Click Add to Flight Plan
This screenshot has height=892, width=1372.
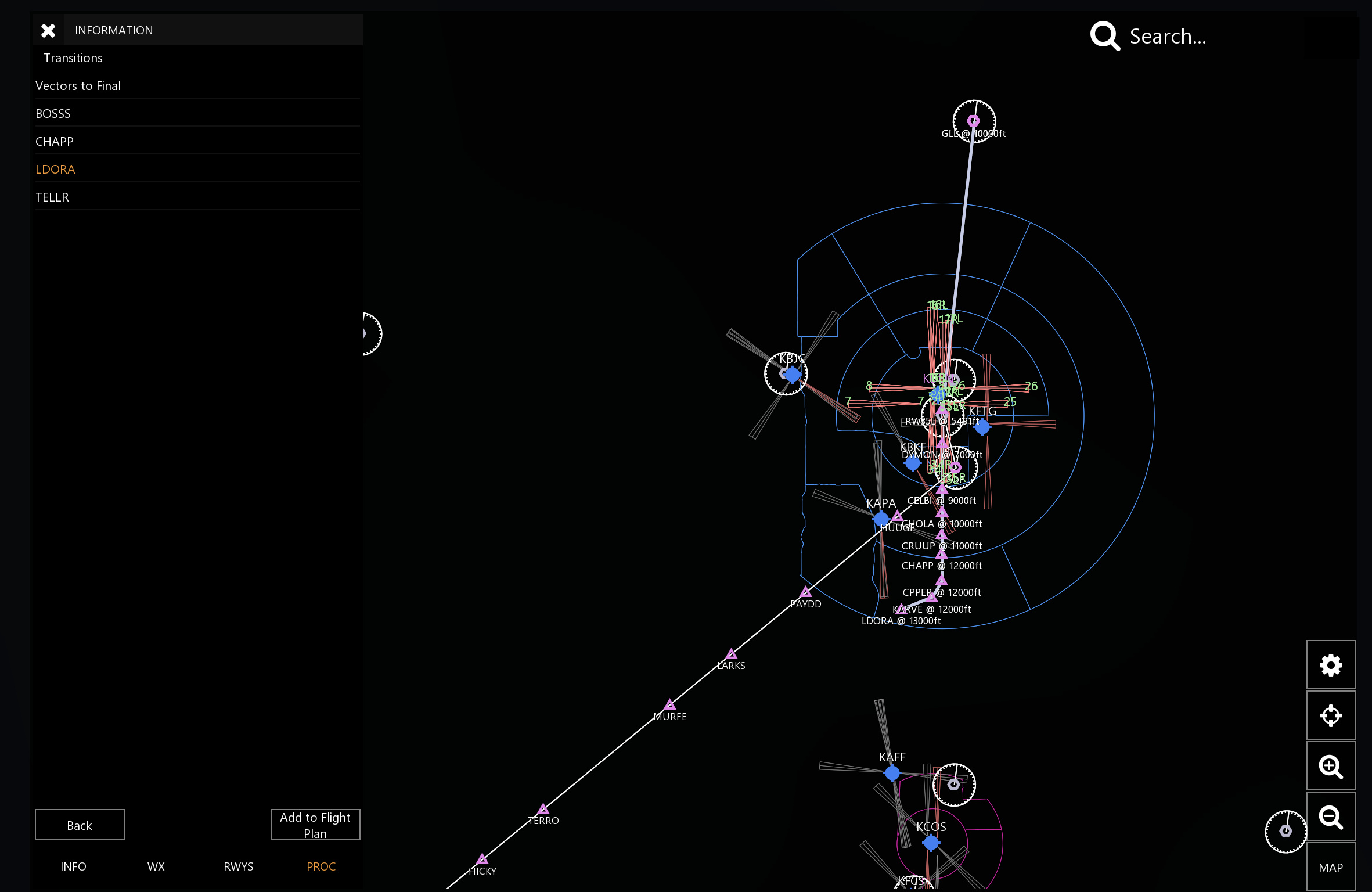tap(315, 824)
